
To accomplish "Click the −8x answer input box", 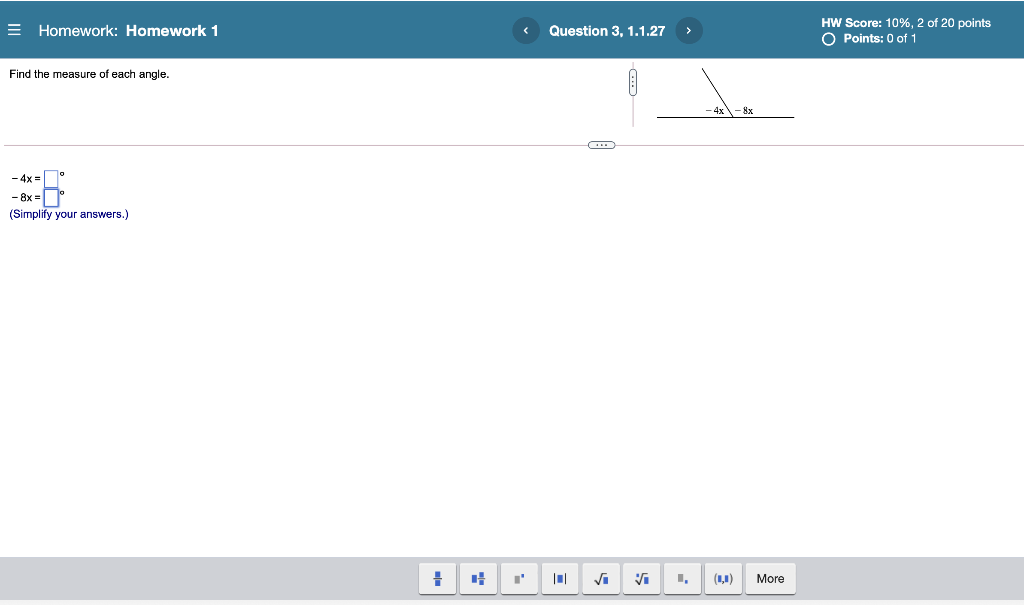I will point(51,197).
